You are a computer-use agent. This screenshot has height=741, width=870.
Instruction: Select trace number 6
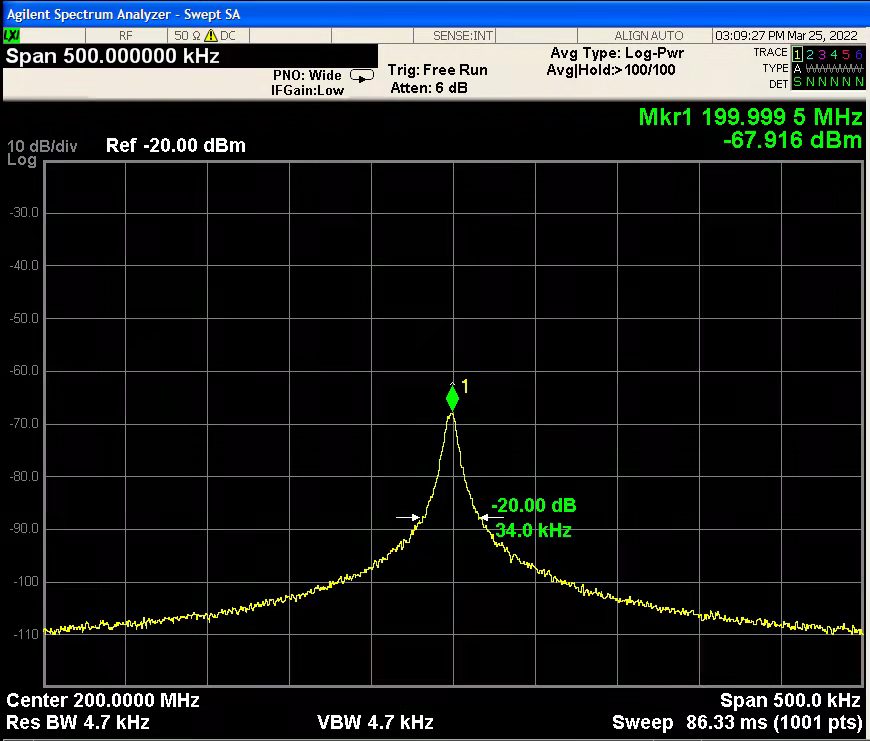click(x=858, y=53)
